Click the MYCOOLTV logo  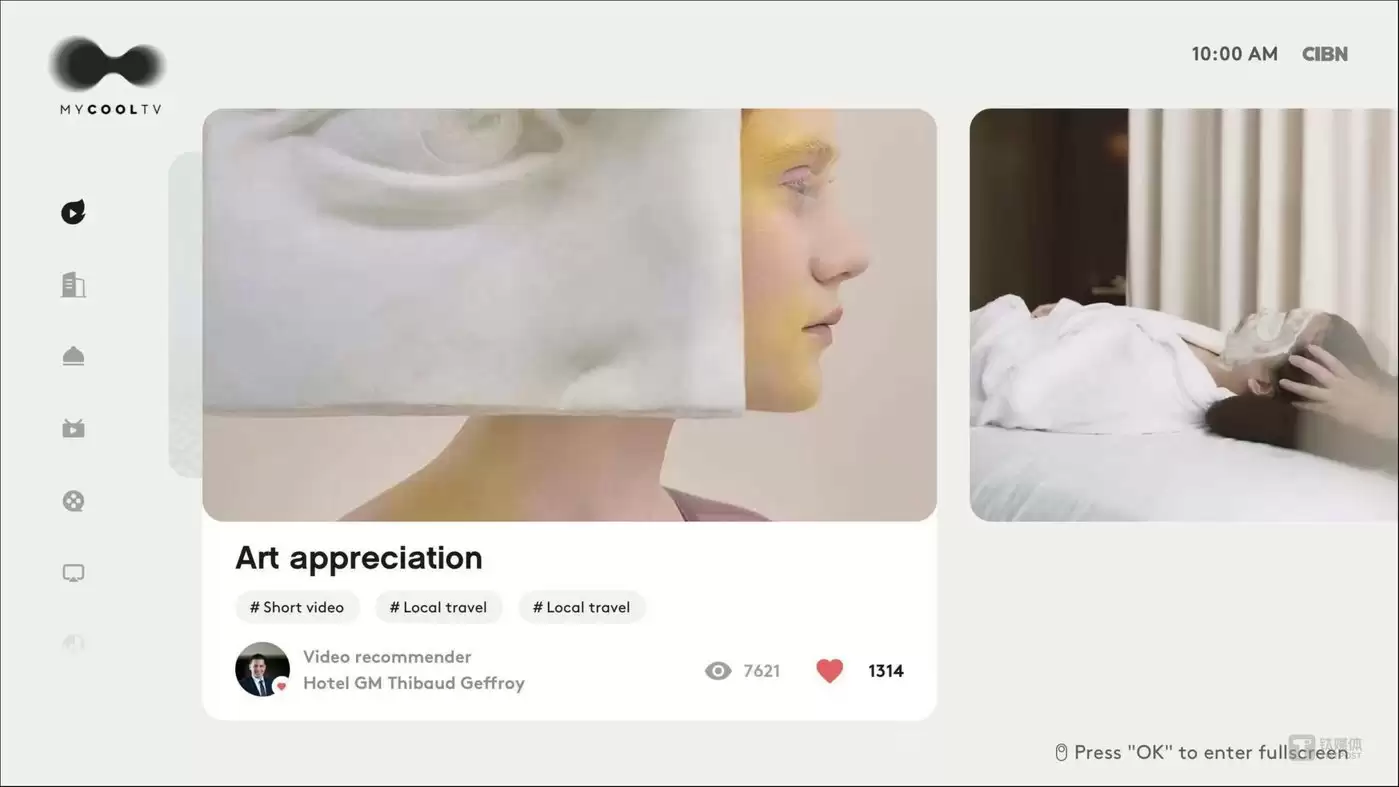[108, 77]
